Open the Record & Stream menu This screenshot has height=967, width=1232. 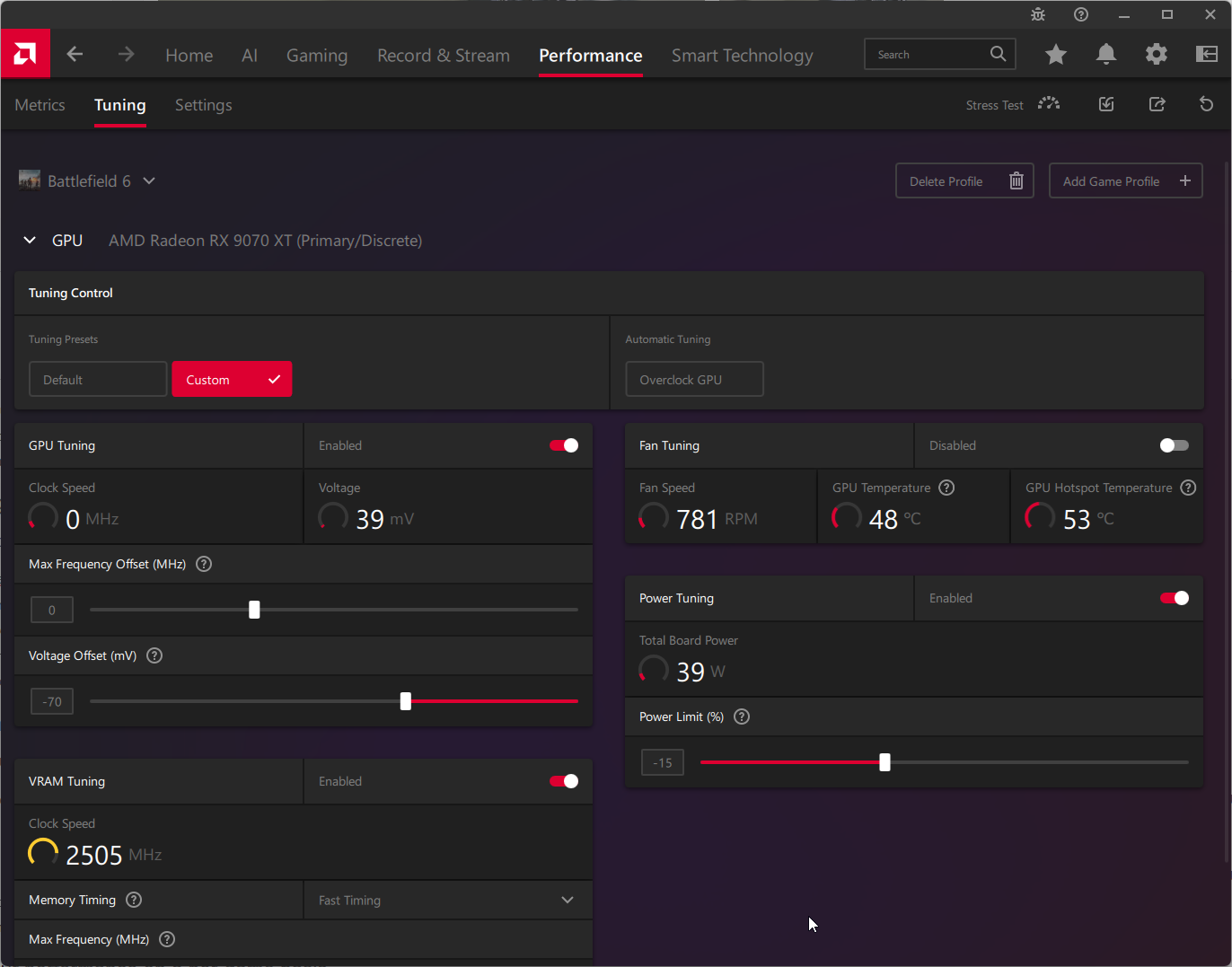[444, 55]
